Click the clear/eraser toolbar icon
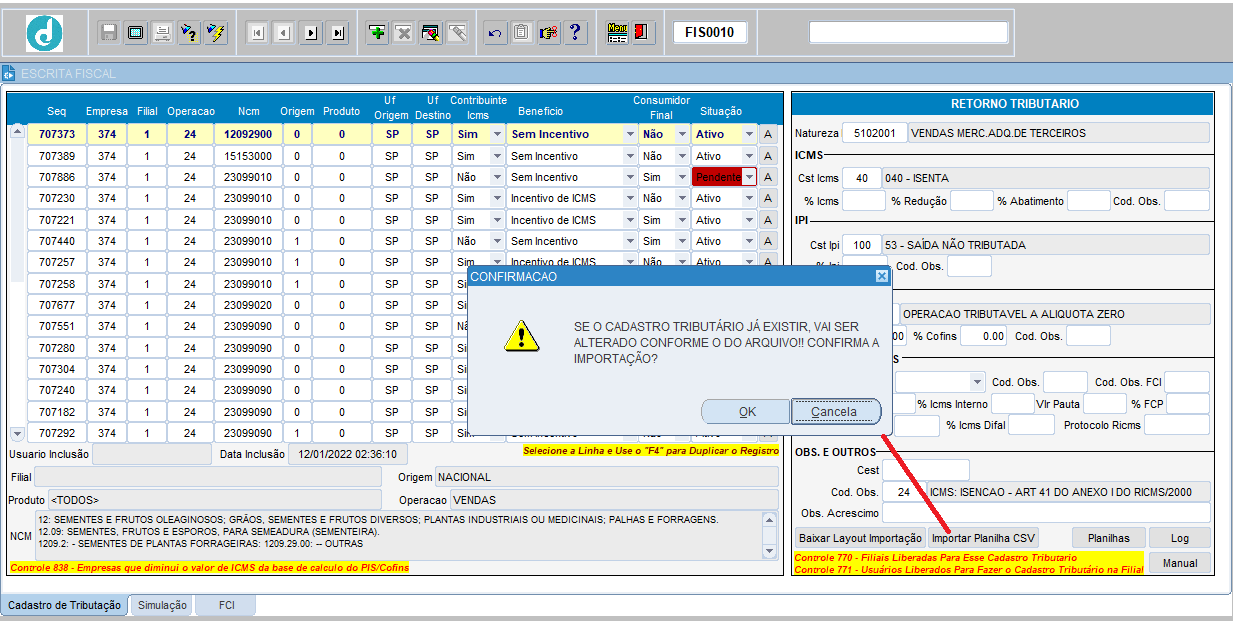 pos(458,33)
